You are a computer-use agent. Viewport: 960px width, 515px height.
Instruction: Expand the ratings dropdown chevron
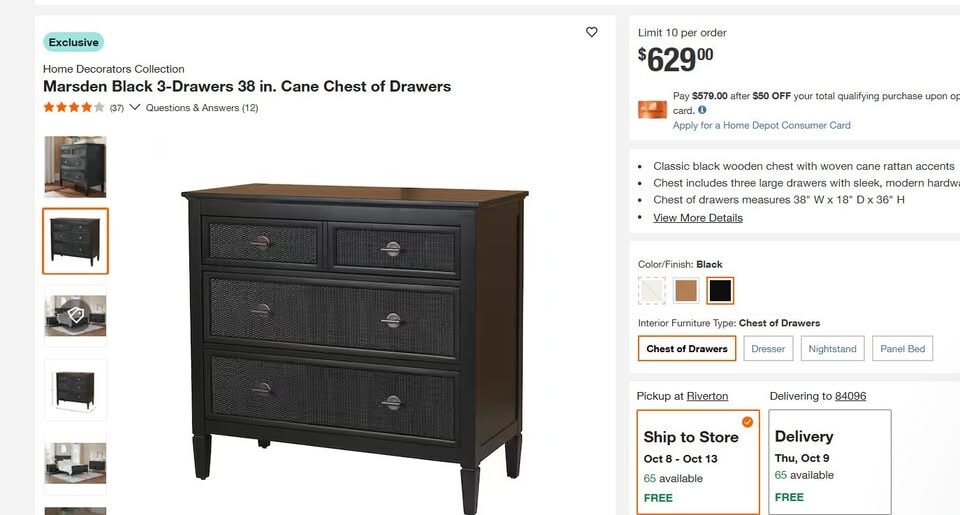(x=135, y=108)
